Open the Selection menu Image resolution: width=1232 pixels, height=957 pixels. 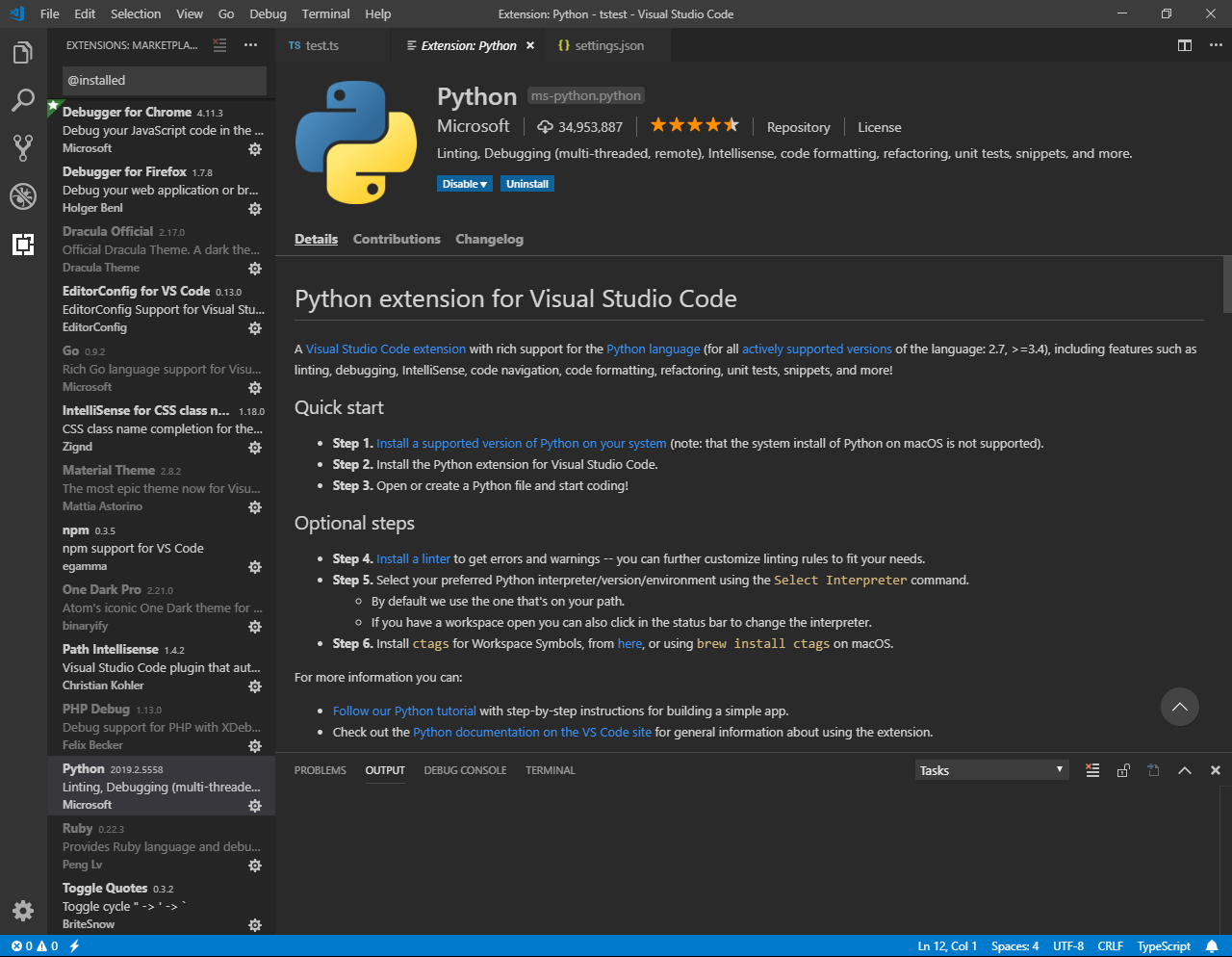136,13
